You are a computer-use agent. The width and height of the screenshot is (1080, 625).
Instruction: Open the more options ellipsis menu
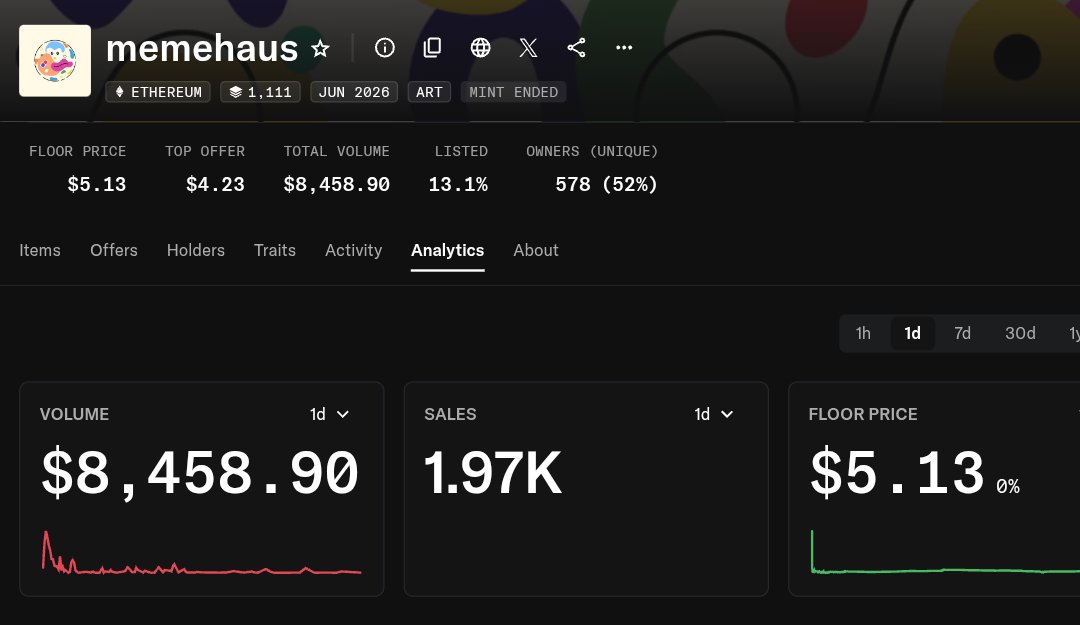pos(624,48)
